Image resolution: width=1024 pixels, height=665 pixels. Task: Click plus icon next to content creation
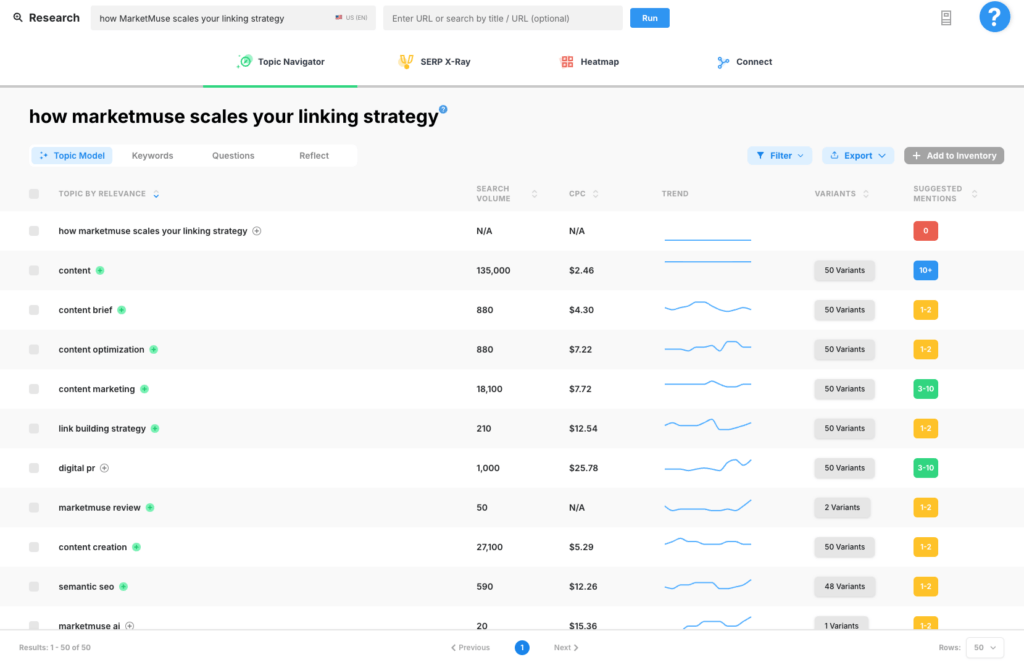pyautogui.click(x=136, y=547)
